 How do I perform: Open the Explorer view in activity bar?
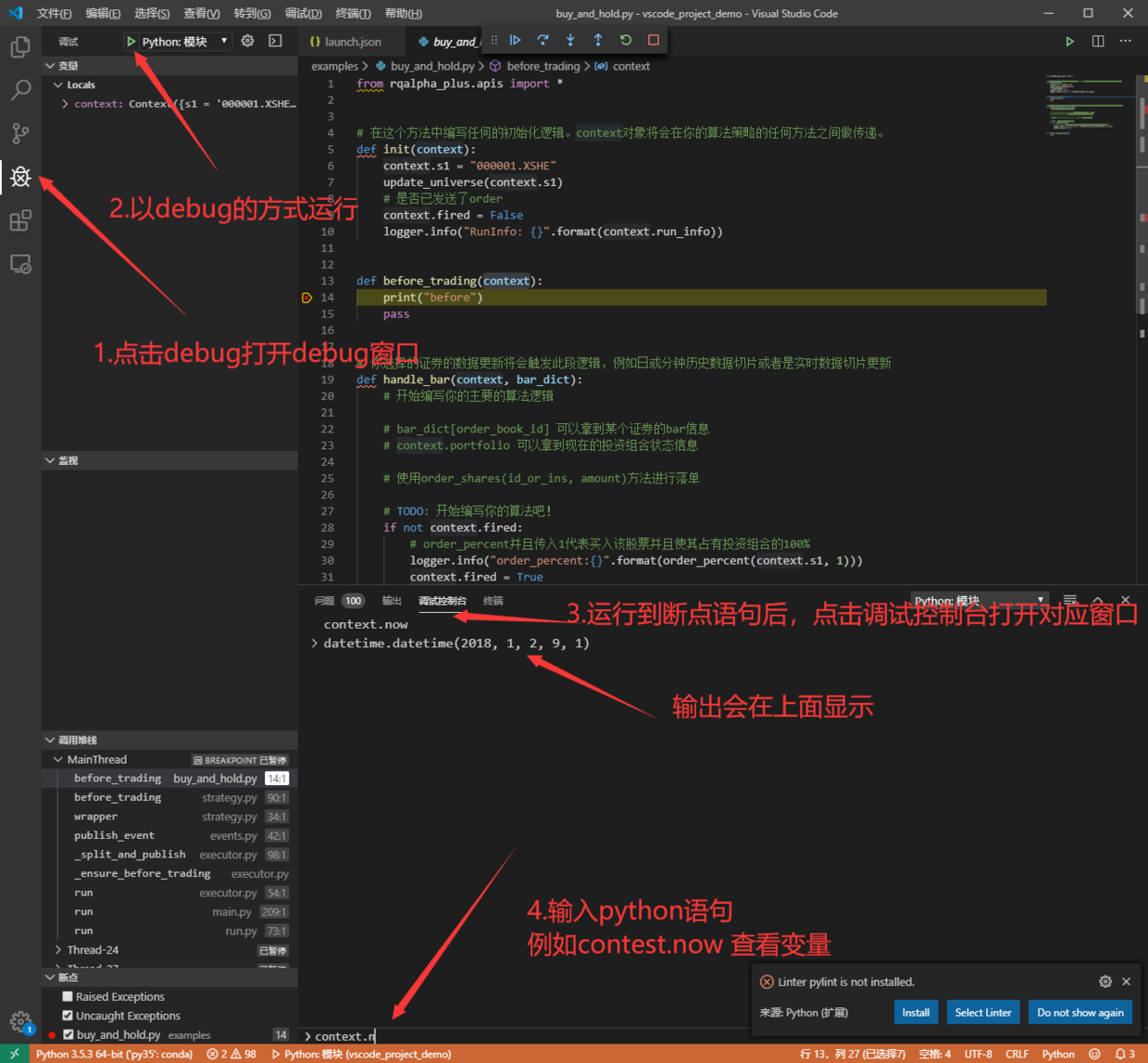pos(20,46)
